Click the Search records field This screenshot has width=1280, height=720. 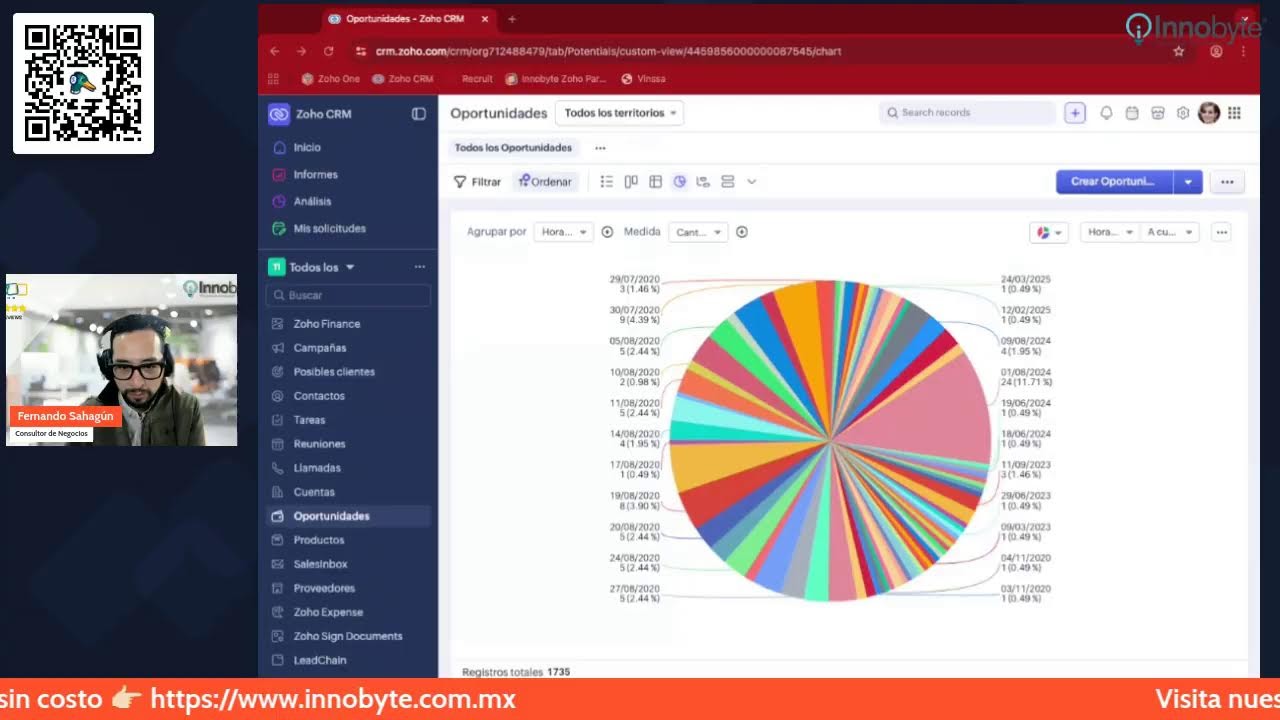[x=967, y=113]
